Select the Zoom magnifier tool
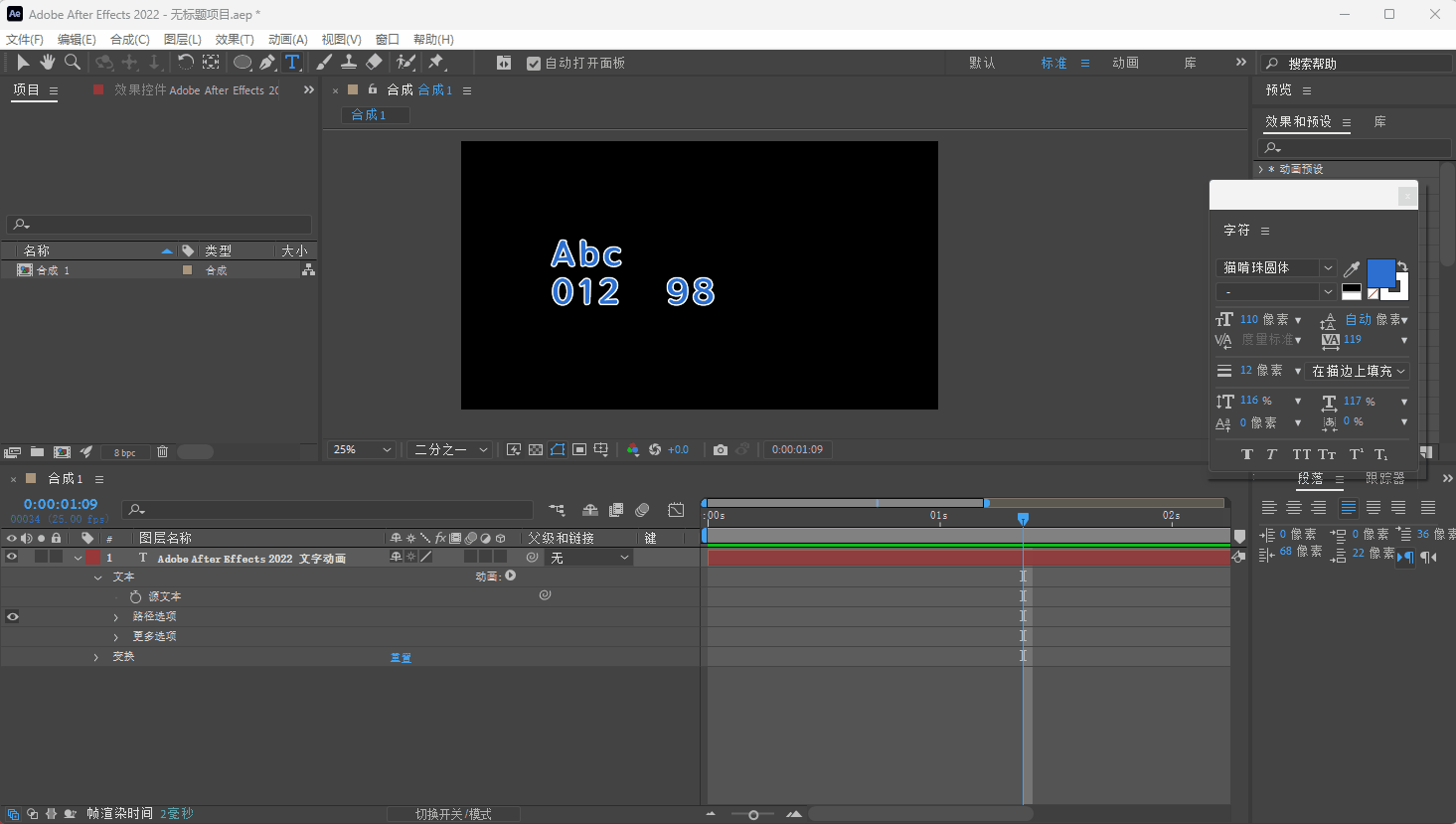 72,63
